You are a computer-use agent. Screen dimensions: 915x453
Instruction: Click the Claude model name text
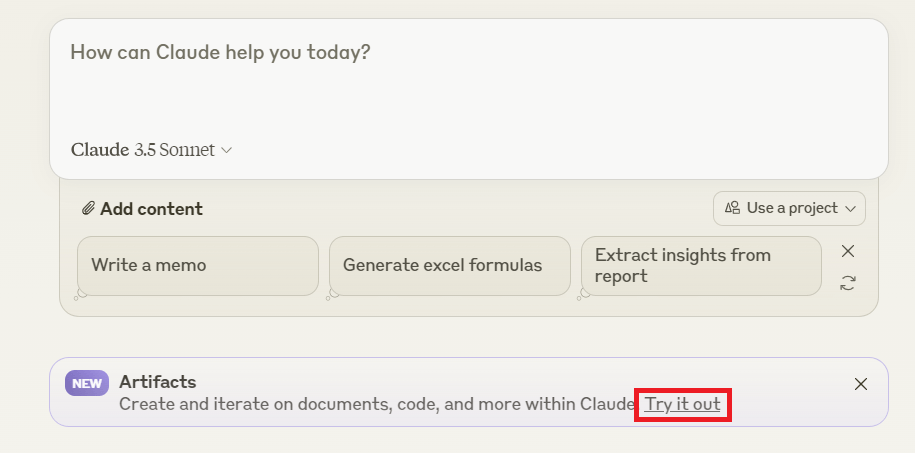[x=143, y=150]
